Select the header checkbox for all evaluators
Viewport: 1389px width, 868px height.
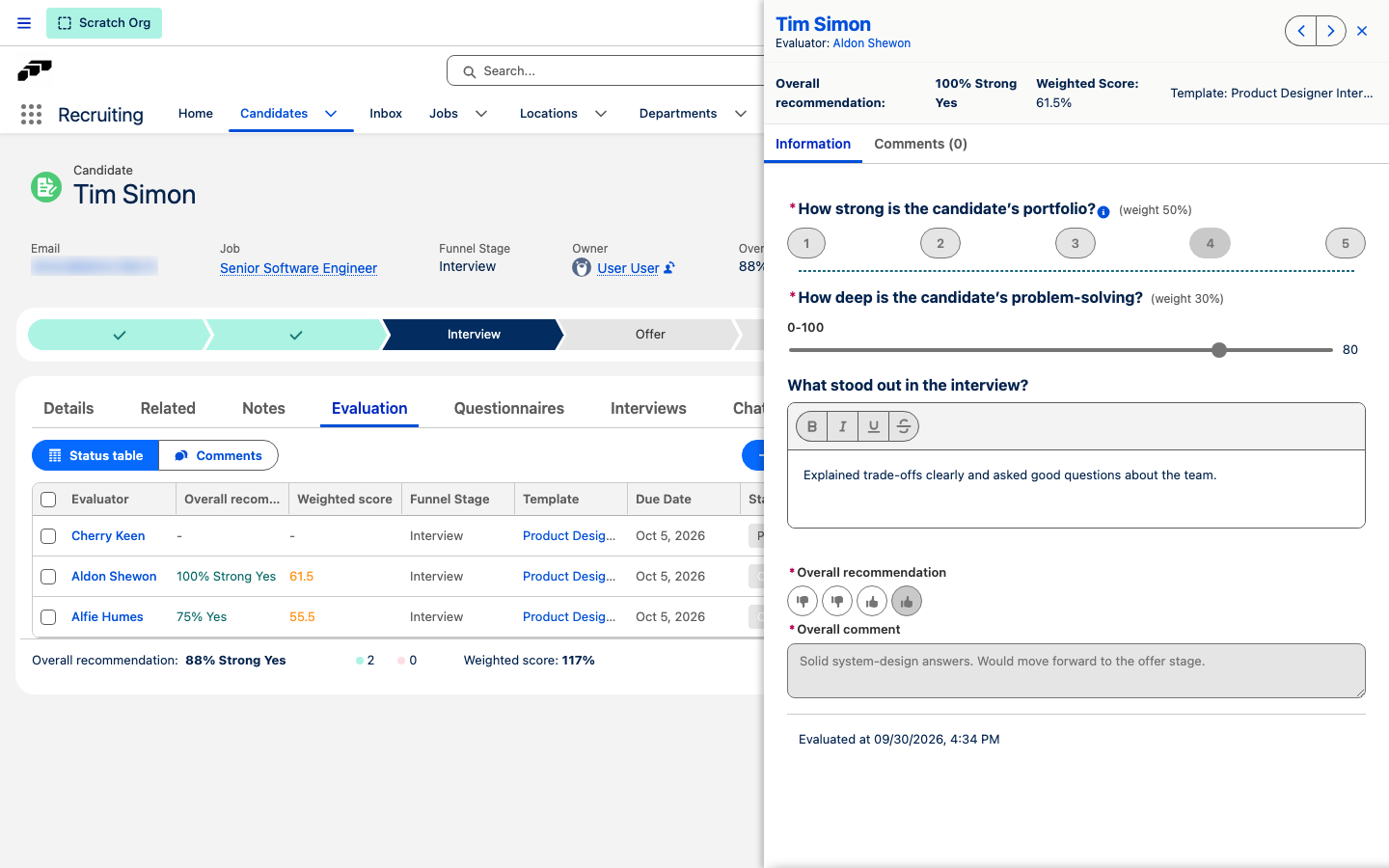point(48,500)
